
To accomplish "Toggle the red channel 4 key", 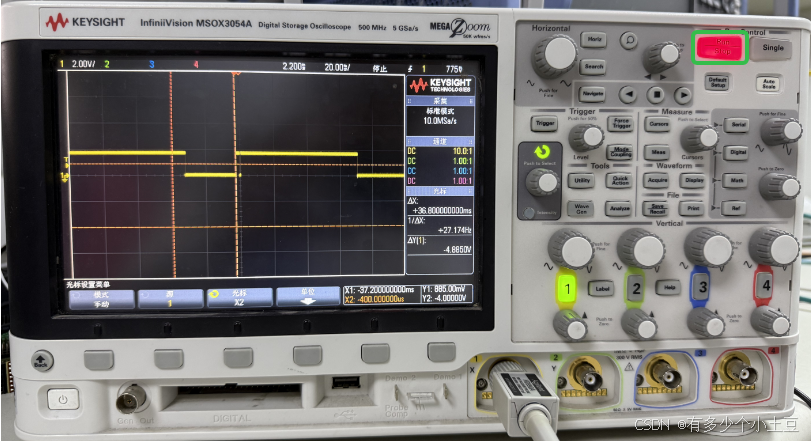I will 765,285.
